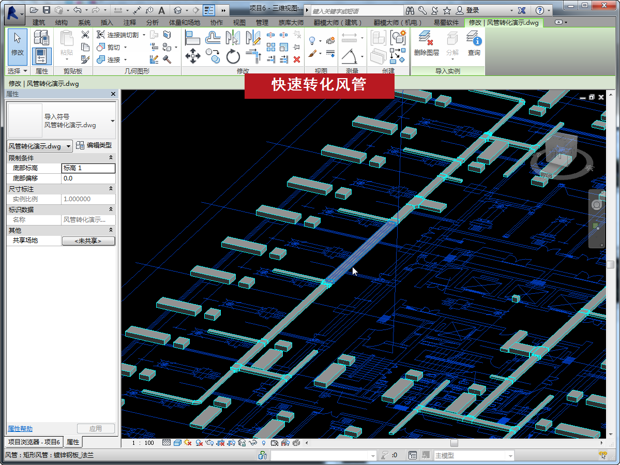Click the Help question mark icon
This screenshot has height=465, width=620.
(x=541, y=10)
